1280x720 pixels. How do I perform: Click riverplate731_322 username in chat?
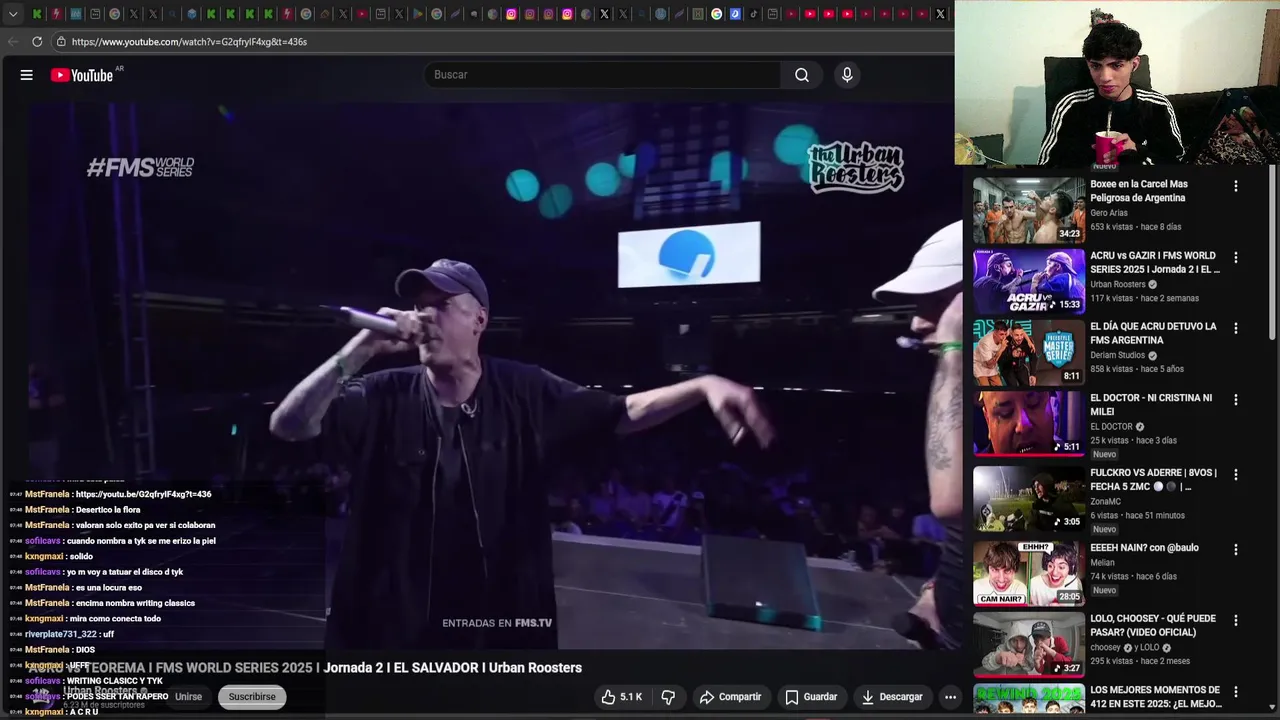61,634
